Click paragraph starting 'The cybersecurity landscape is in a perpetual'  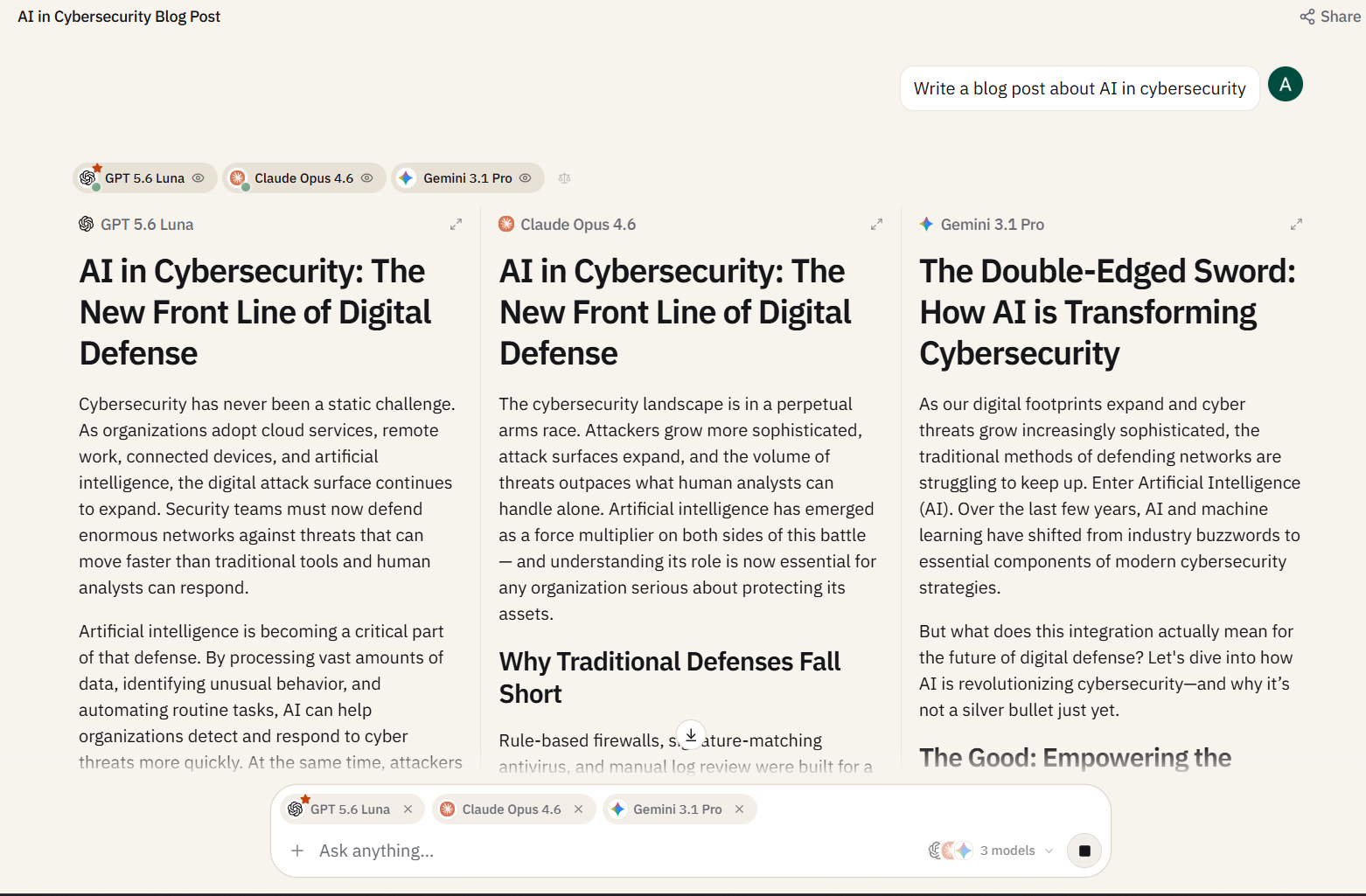click(687, 509)
